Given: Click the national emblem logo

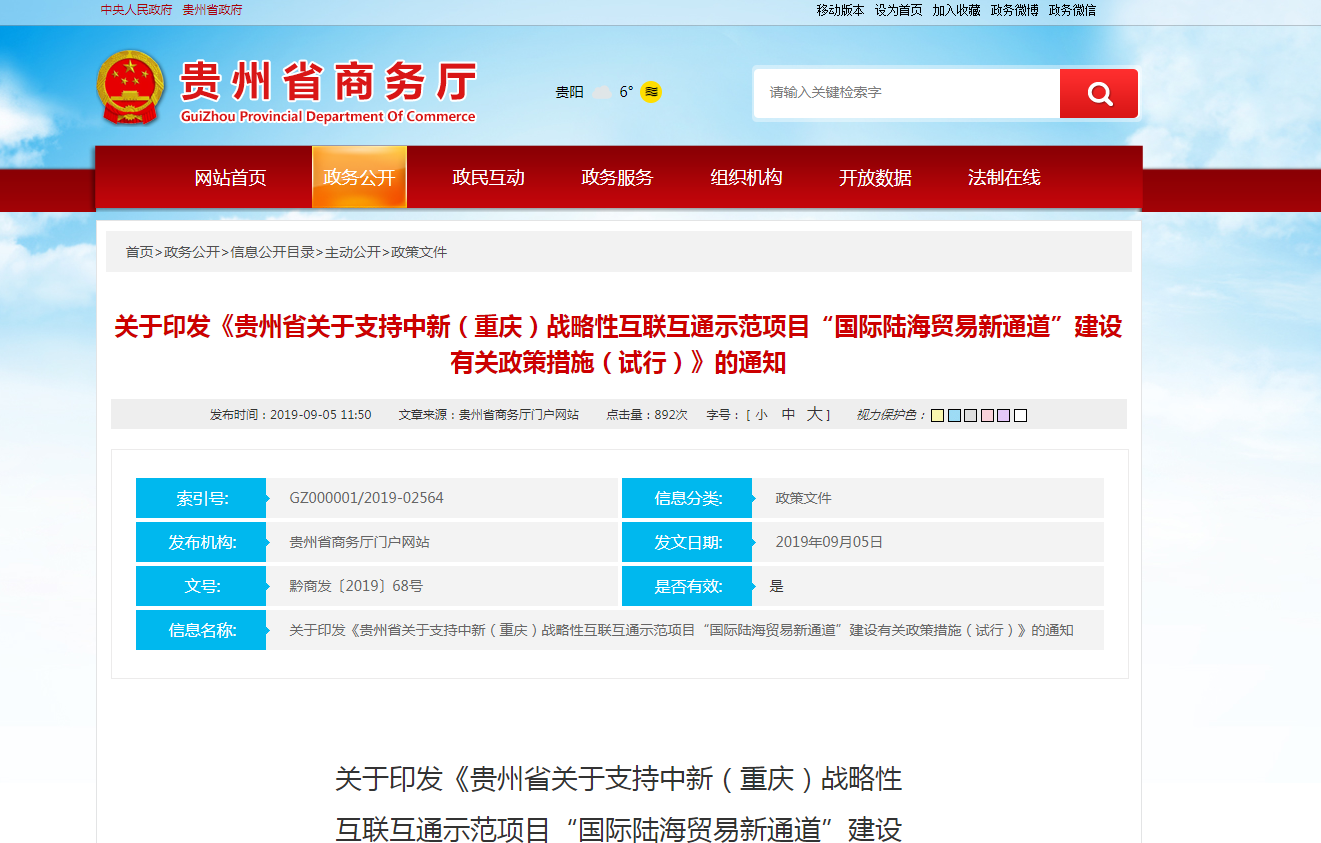Looking at the screenshot, I should point(130,88).
